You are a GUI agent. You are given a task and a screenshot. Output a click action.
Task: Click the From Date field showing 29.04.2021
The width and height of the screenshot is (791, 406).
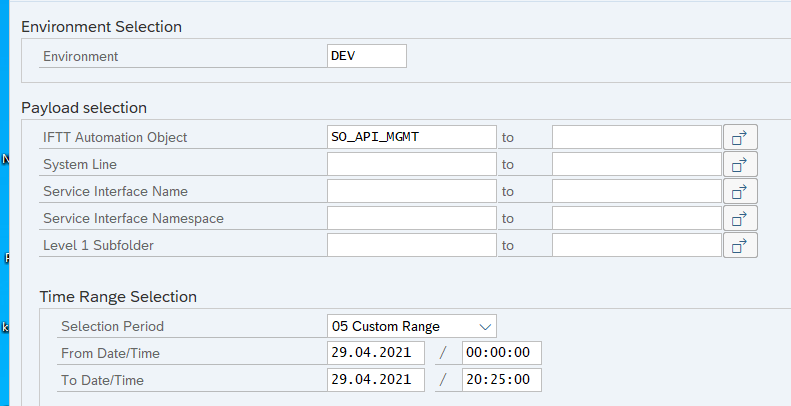[x=375, y=353]
